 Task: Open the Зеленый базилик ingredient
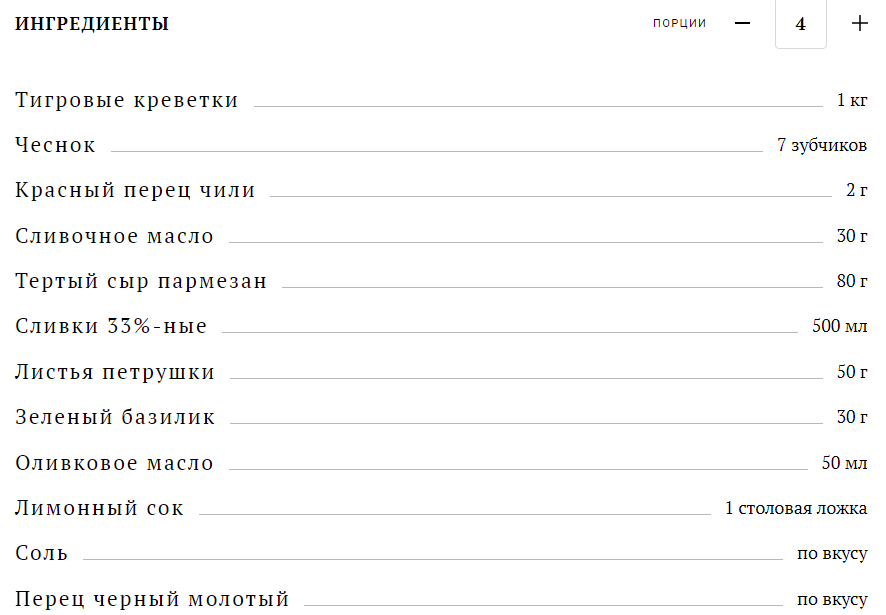[115, 417]
